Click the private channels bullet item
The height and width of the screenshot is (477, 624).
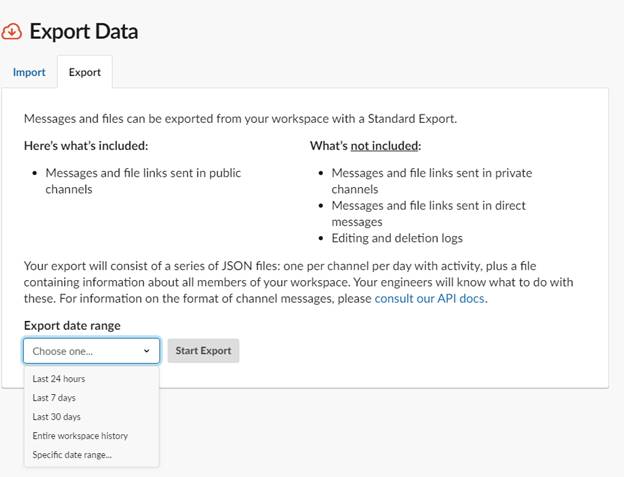click(x=432, y=181)
